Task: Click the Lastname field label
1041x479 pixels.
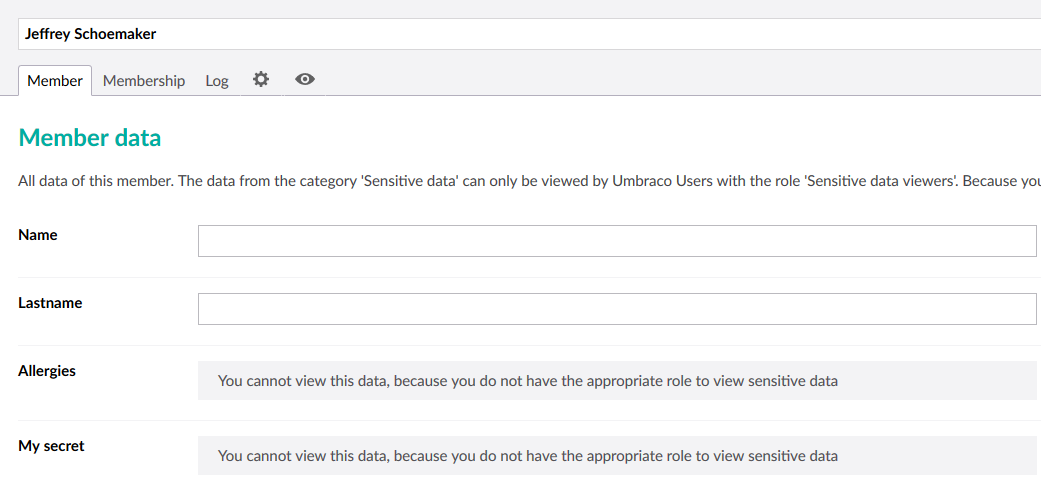Action: [x=50, y=303]
